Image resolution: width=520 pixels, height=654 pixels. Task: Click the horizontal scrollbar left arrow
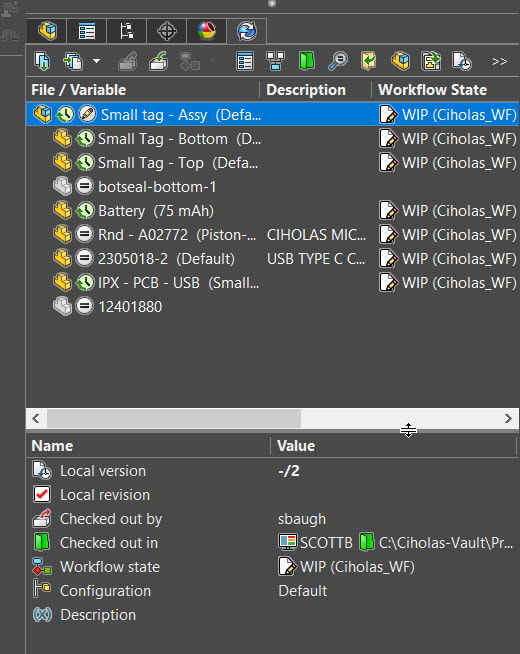pos(36,418)
